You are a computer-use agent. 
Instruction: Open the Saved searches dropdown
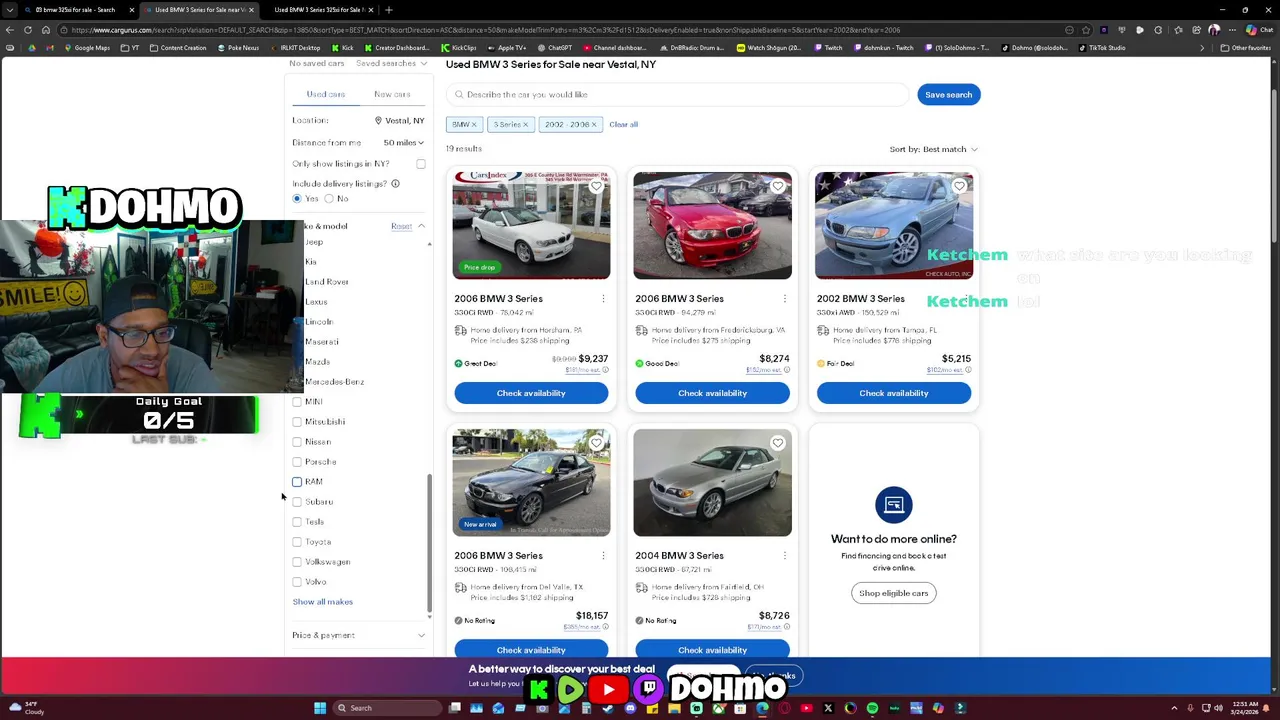(391, 63)
